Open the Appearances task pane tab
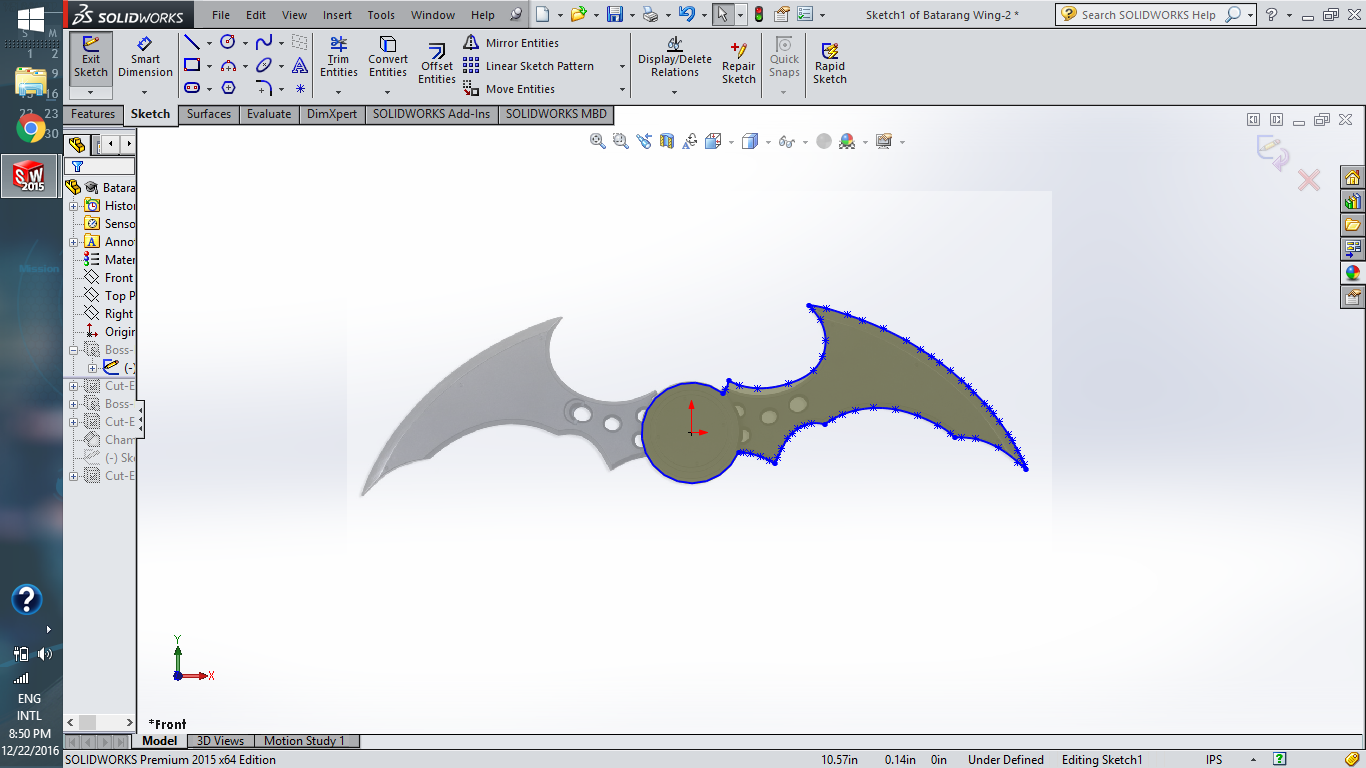 pyautogui.click(x=1353, y=273)
